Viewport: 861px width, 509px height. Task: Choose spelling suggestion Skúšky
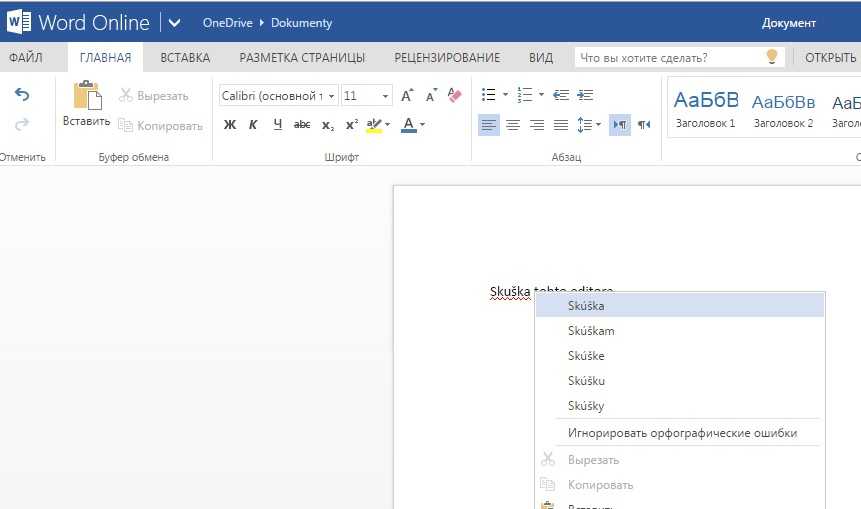click(680, 406)
